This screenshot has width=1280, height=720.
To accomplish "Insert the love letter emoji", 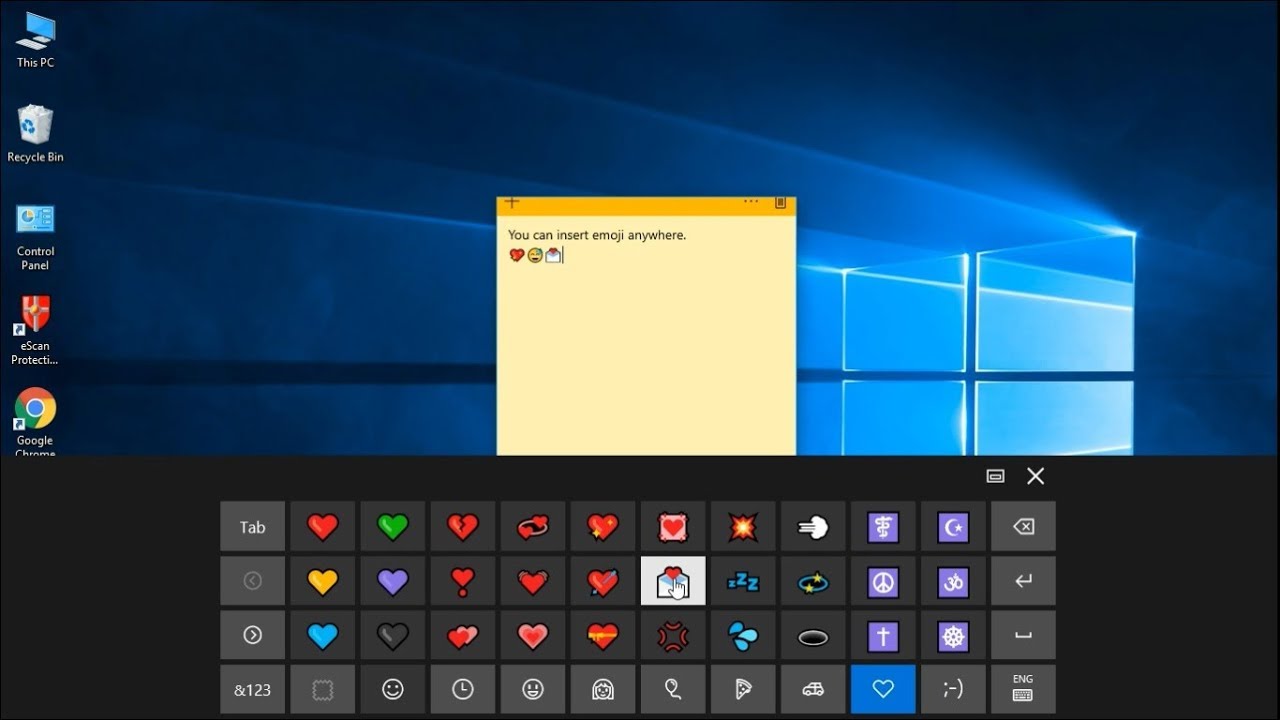I will 672,581.
